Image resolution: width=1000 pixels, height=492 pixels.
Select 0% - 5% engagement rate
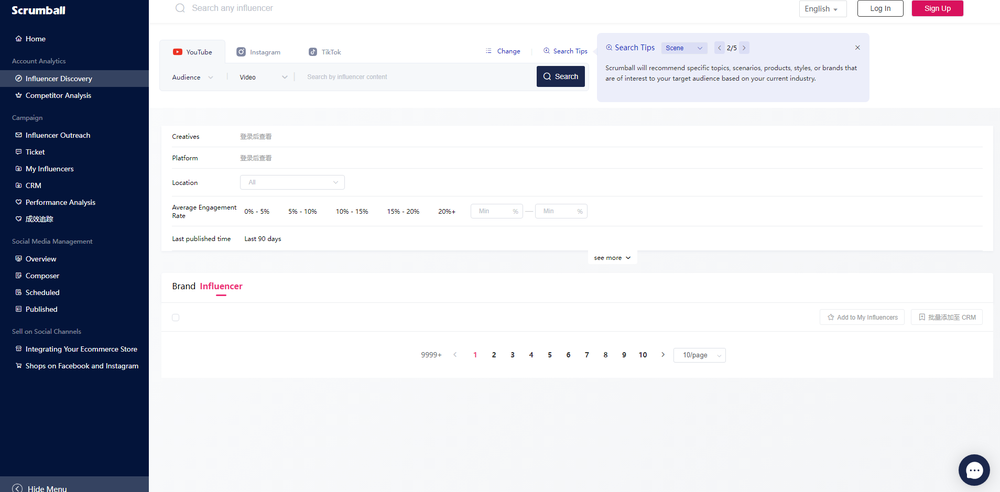pos(257,211)
